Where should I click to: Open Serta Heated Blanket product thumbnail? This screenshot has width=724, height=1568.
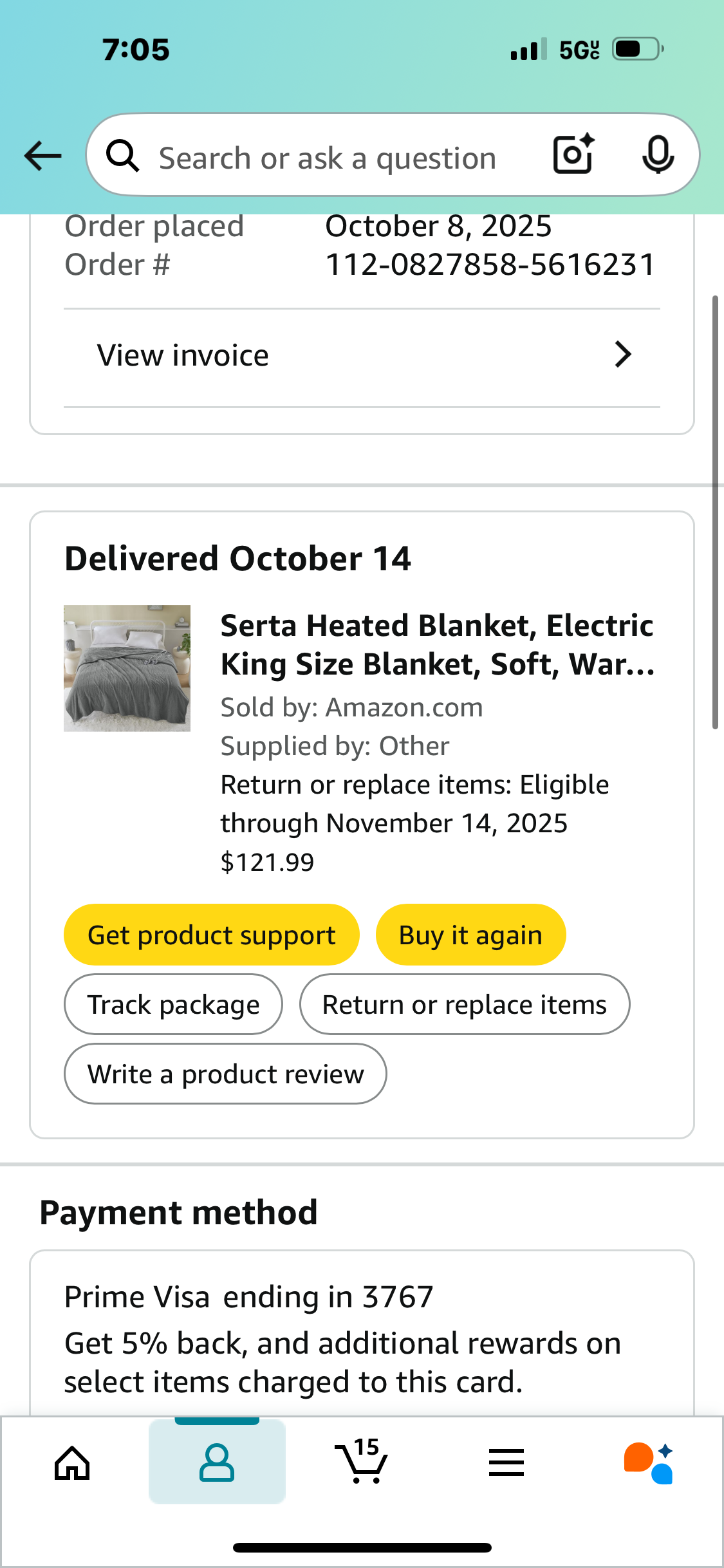pyautogui.click(x=127, y=668)
